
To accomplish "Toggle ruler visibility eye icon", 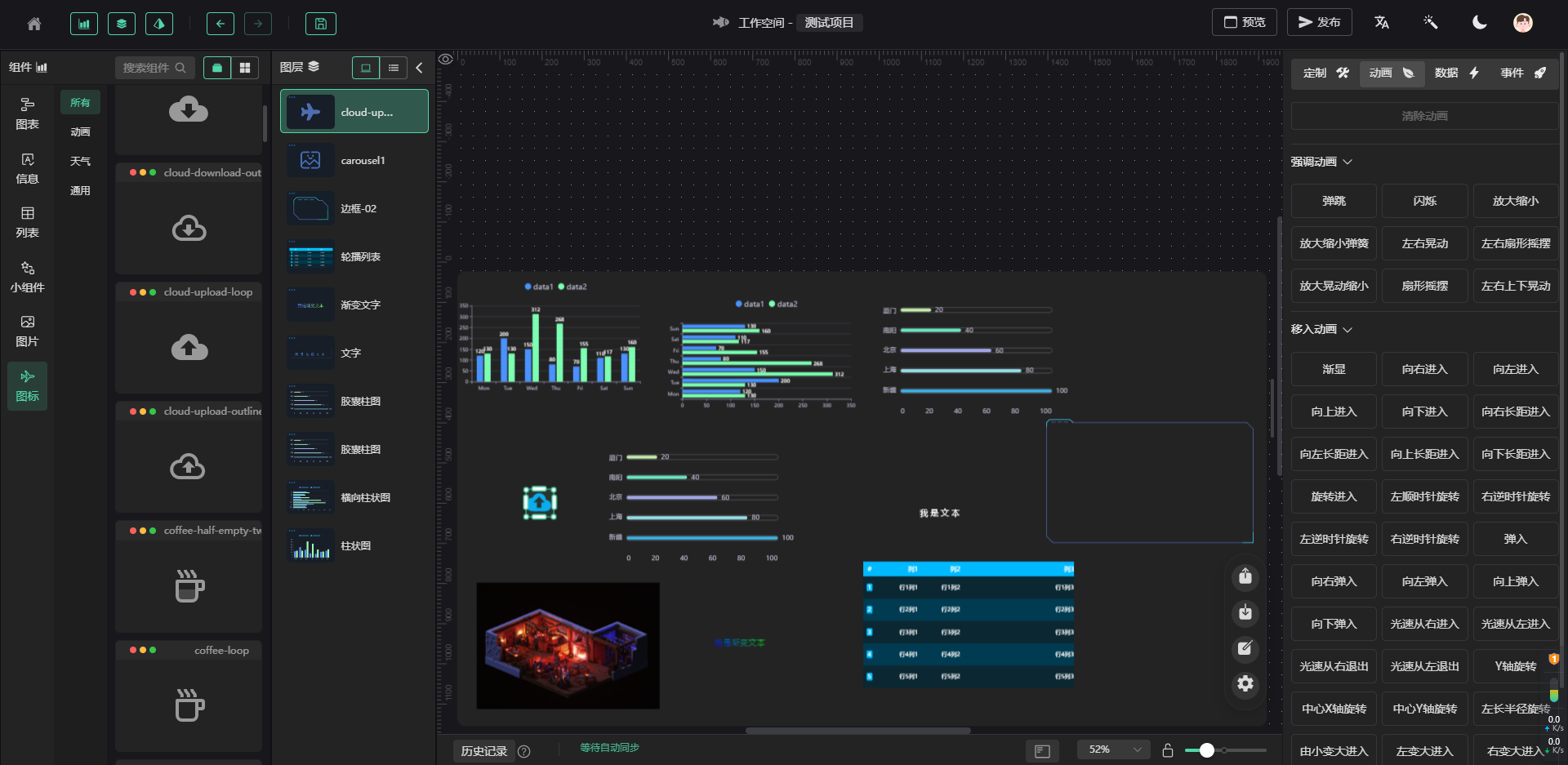I will [446, 59].
